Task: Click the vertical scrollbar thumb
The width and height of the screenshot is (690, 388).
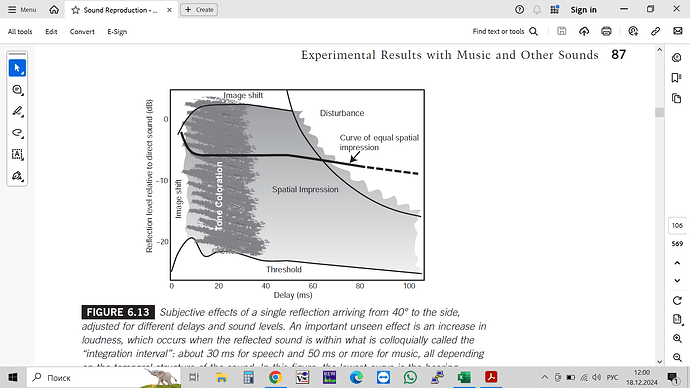Action: point(659,112)
